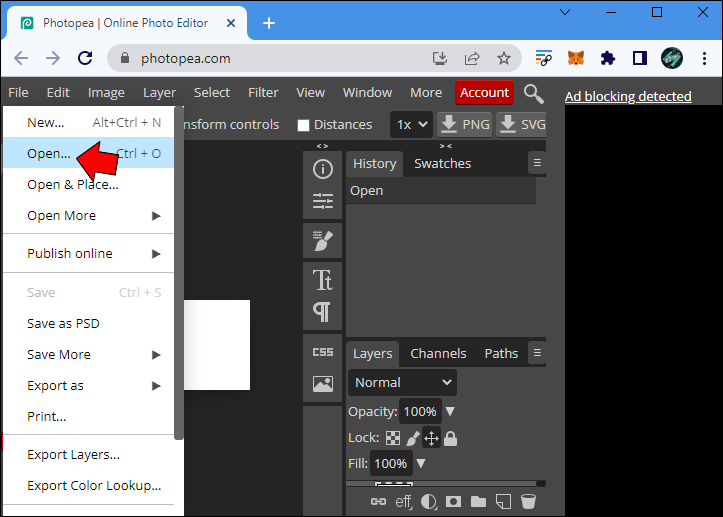This screenshot has height=517, width=723.
Task: Choose New... from File menu
Action: coord(89,122)
